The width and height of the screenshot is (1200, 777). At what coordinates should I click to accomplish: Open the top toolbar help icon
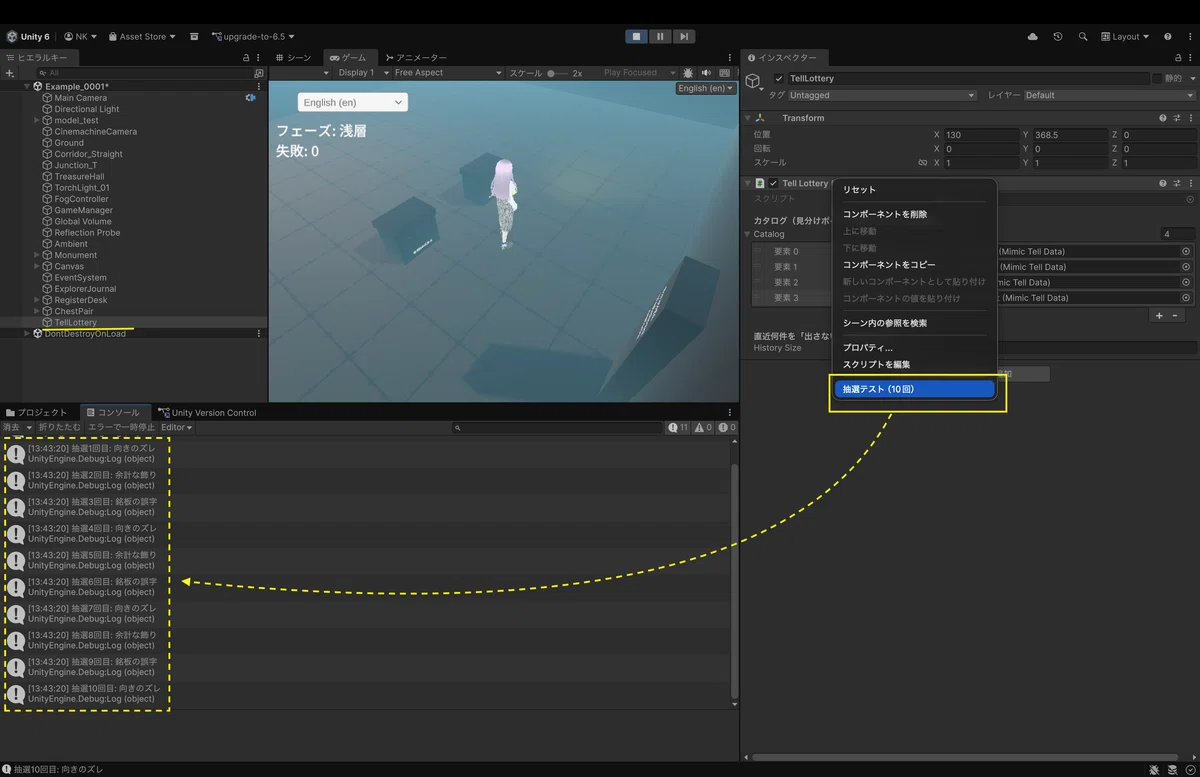1167,37
